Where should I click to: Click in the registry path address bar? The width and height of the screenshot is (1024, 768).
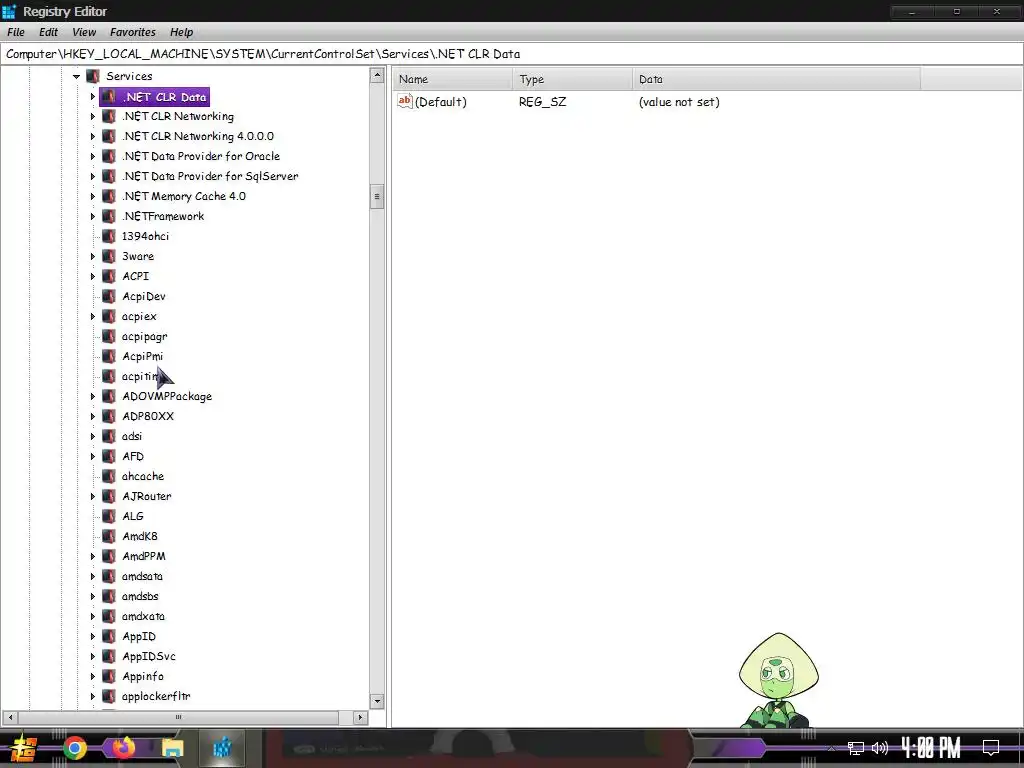point(512,54)
